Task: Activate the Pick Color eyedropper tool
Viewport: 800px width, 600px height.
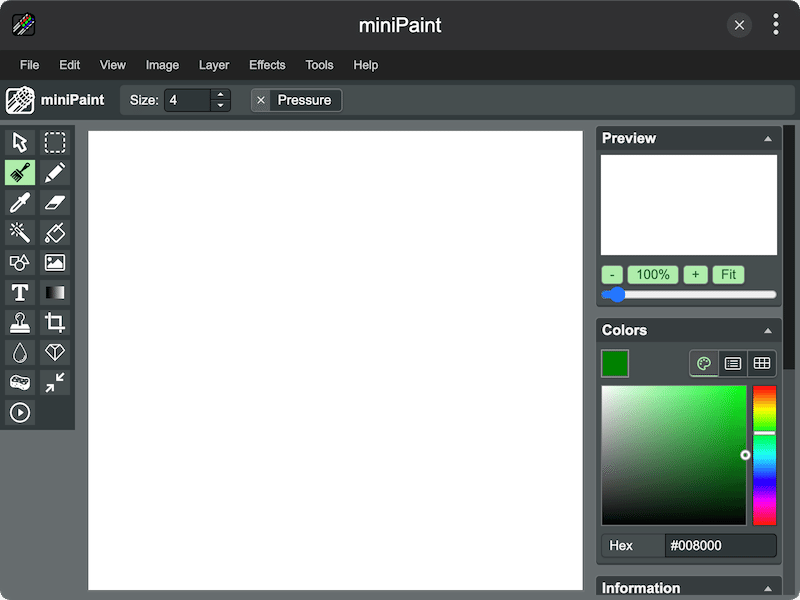Action: click(x=20, y=203)
